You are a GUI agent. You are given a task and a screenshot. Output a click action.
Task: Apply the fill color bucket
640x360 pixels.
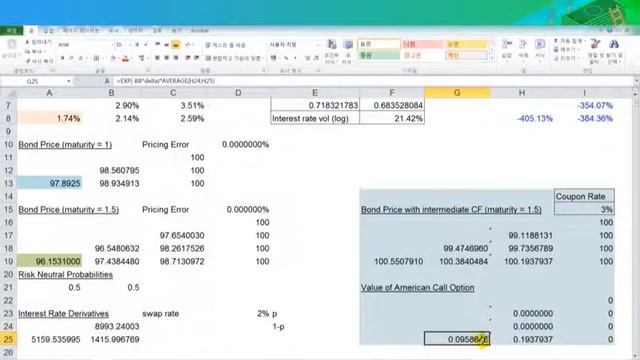[114, 59]
